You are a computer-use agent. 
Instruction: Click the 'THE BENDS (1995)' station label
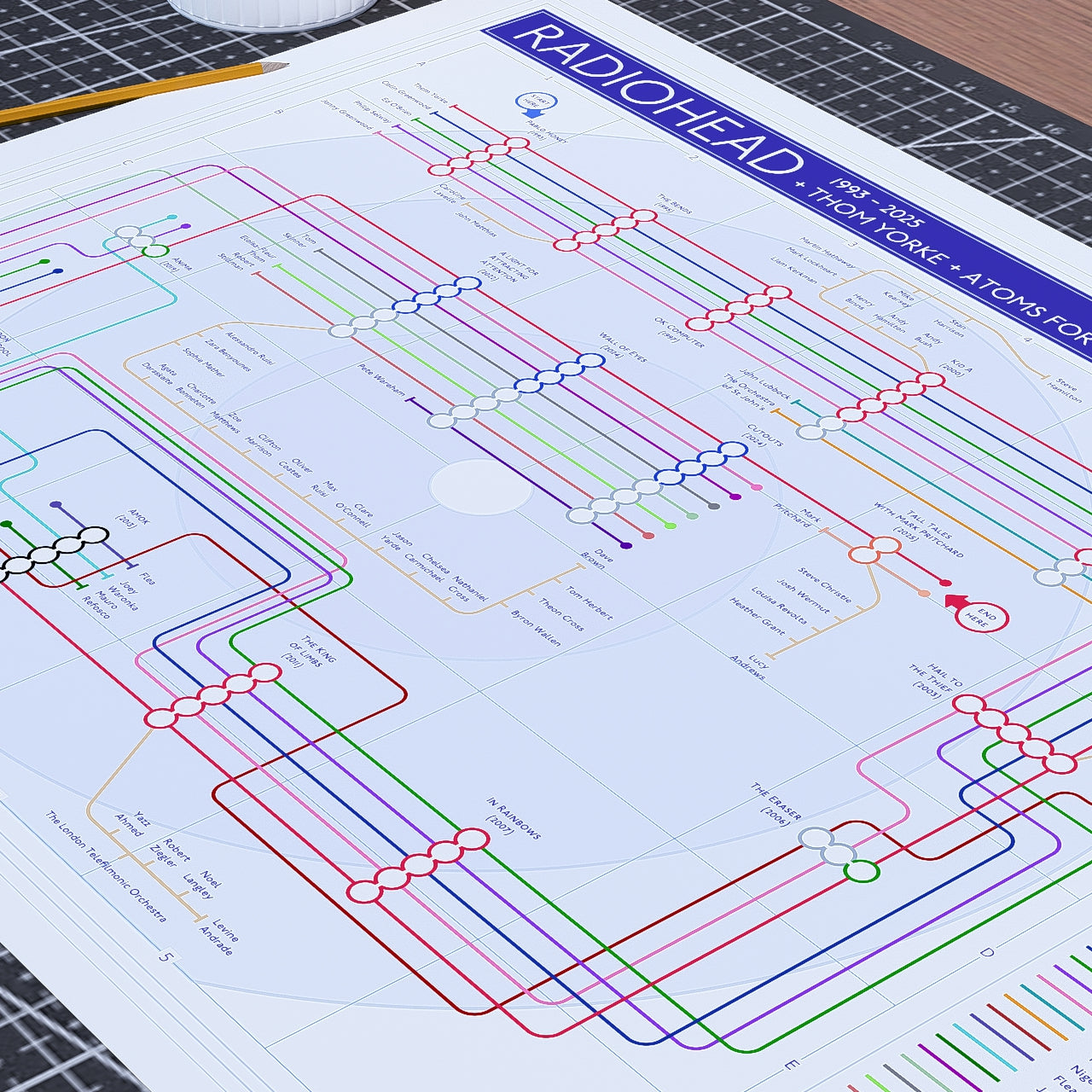click(x=670, y=204)
